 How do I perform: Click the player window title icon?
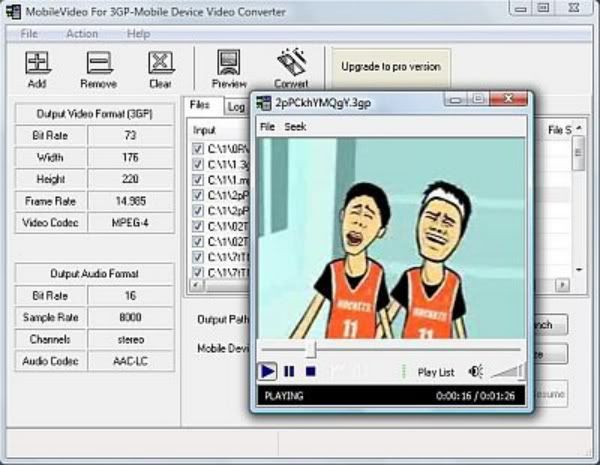click(264, 103)
